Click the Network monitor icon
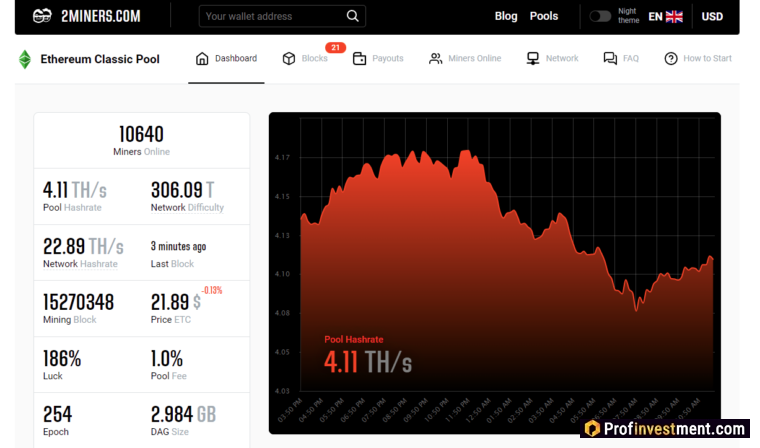 click(x=533, y=59)
